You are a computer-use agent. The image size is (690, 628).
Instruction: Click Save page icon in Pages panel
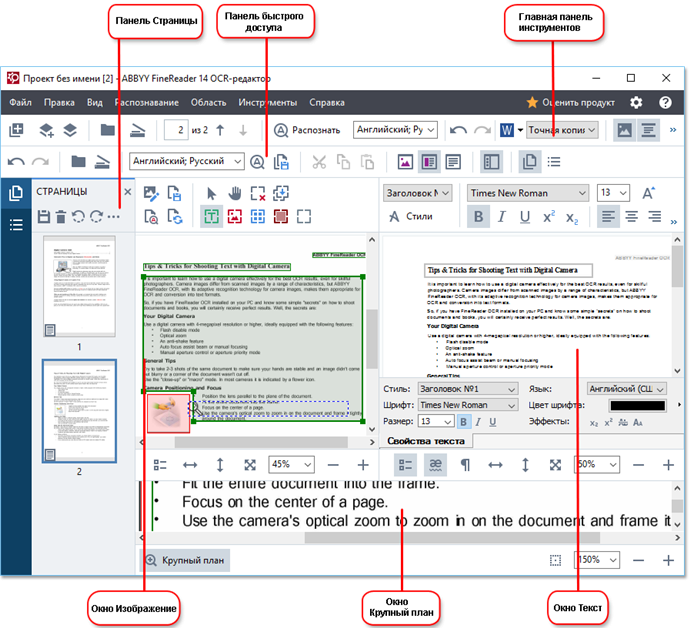click(44, 217)
